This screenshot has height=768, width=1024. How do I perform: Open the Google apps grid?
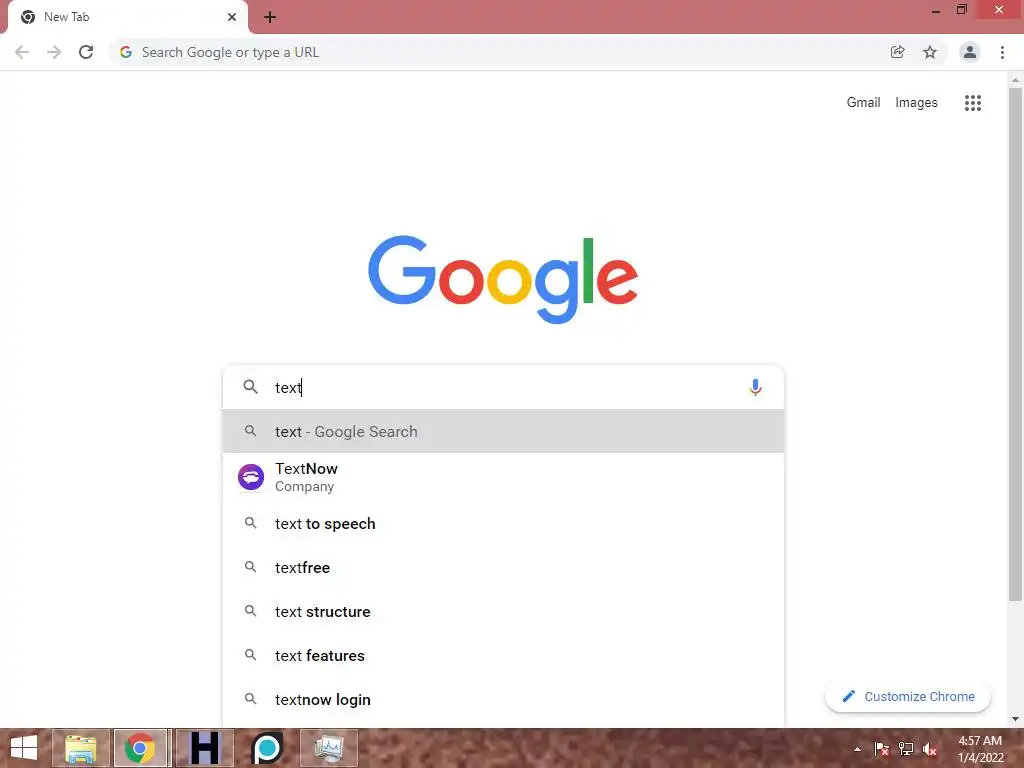(x=972, y=103)
